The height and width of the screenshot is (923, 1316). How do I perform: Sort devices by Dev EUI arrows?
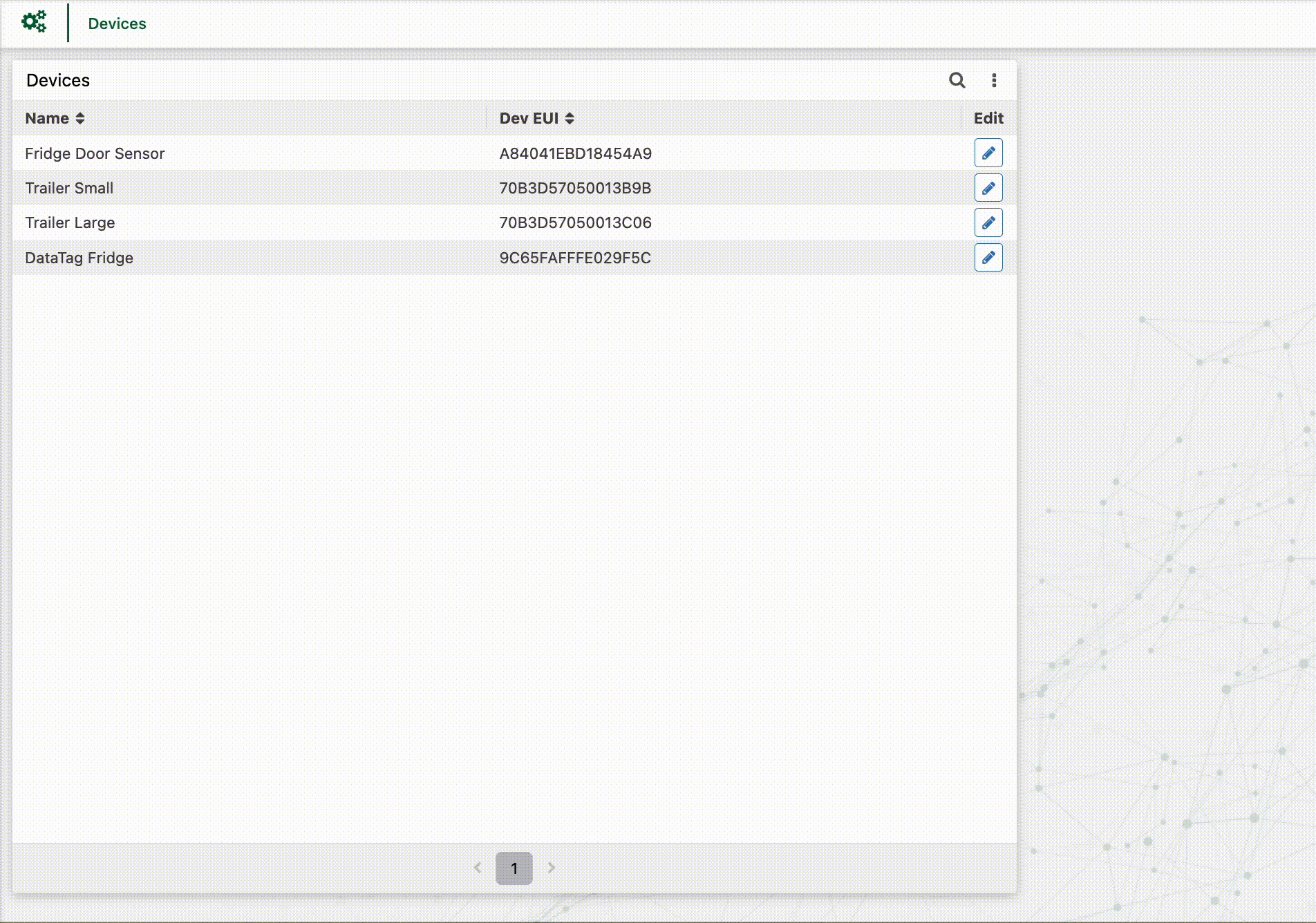[x=570, y=118]
